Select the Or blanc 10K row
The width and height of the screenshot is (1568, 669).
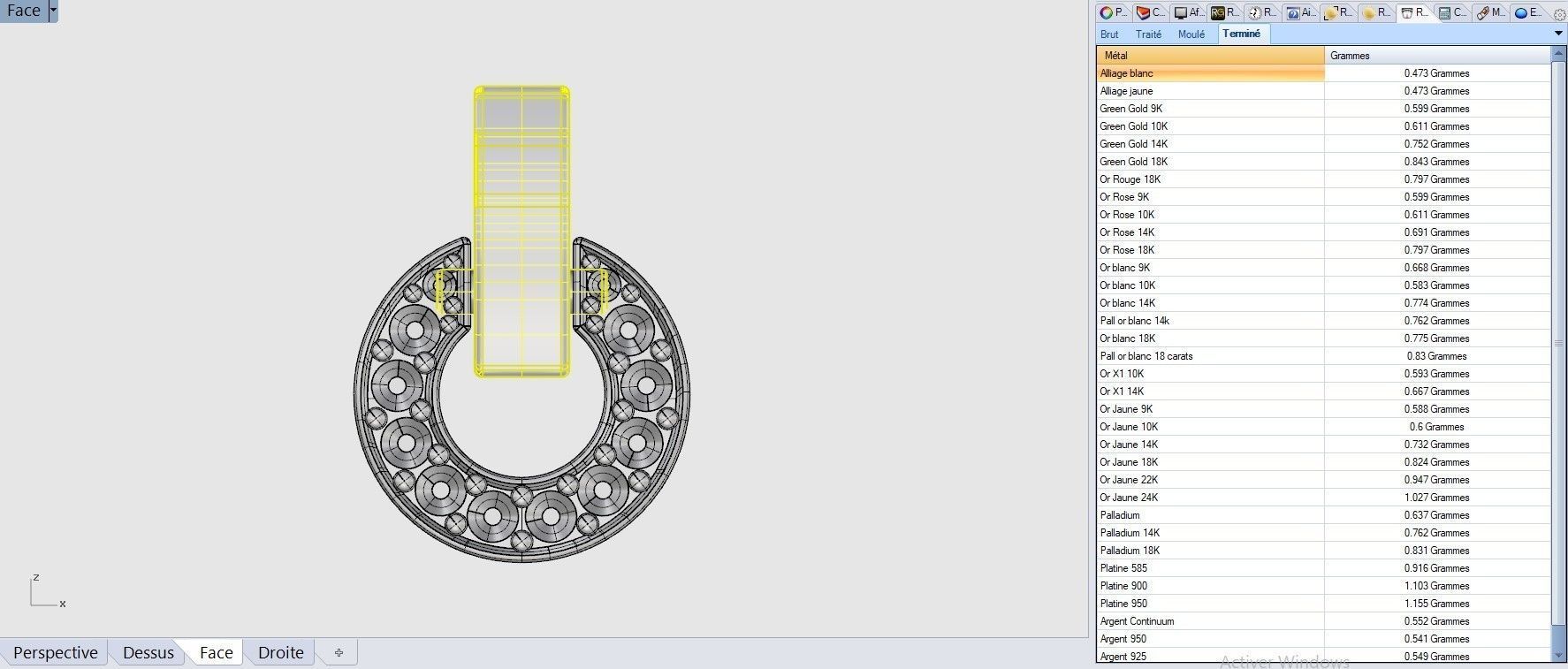[1323, 285]
